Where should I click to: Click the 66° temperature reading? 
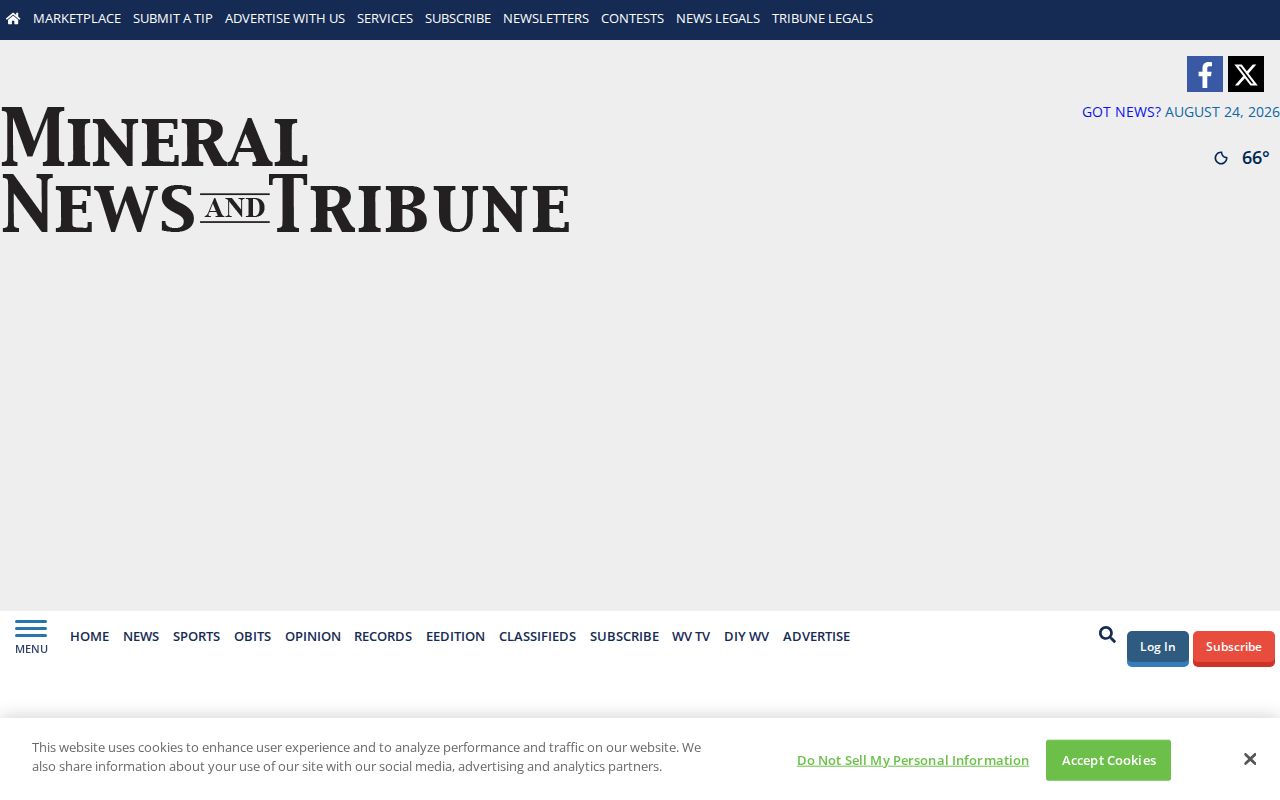coord(1256,158)
